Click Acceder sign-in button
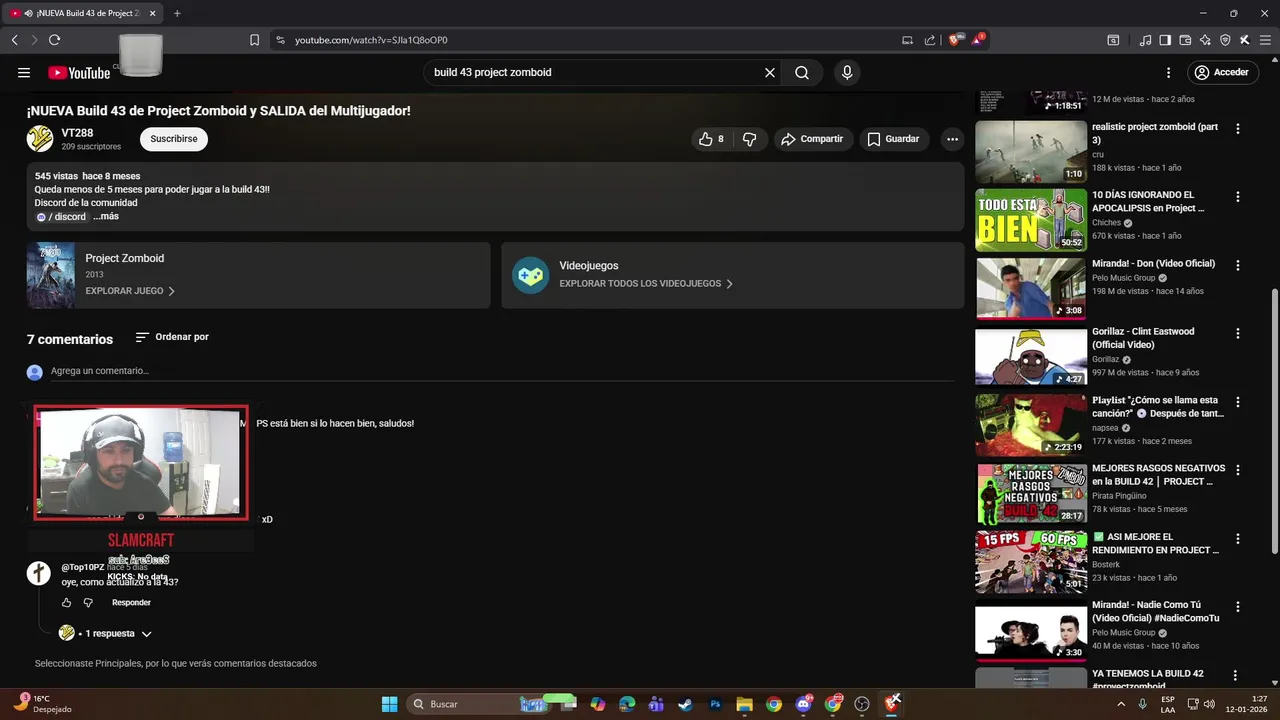 click(x=1222, y=72)
